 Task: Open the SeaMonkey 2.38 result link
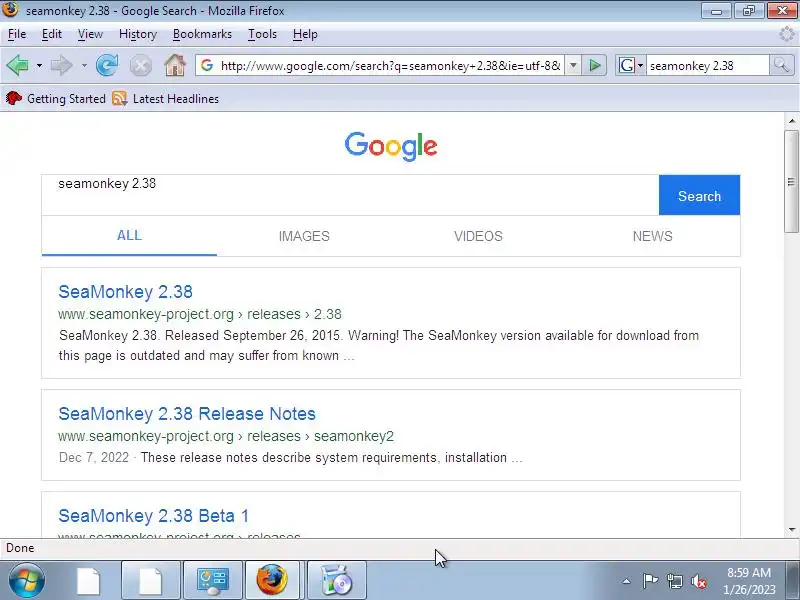(126, 292)
